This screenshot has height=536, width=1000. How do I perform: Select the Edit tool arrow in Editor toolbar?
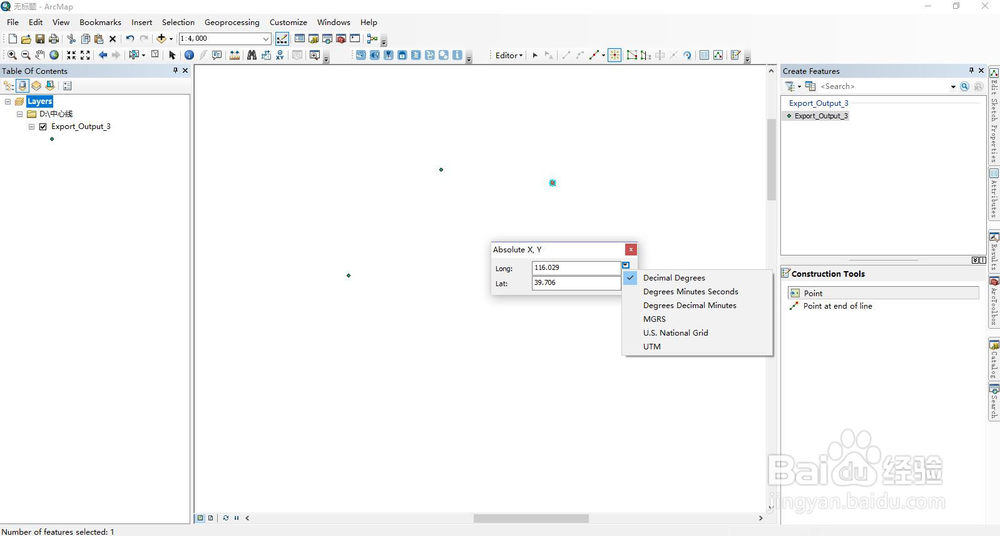tap(535, 56)
